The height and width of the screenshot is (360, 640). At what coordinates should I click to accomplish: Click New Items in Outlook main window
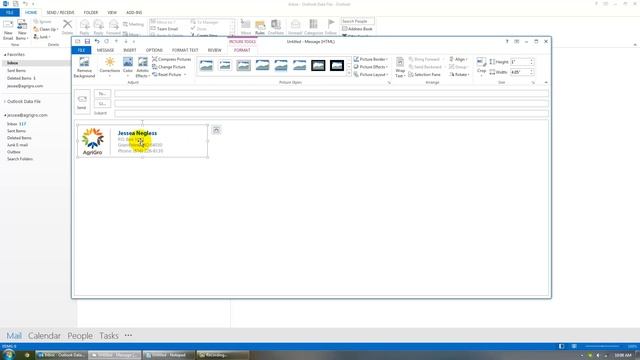(22, 29)
